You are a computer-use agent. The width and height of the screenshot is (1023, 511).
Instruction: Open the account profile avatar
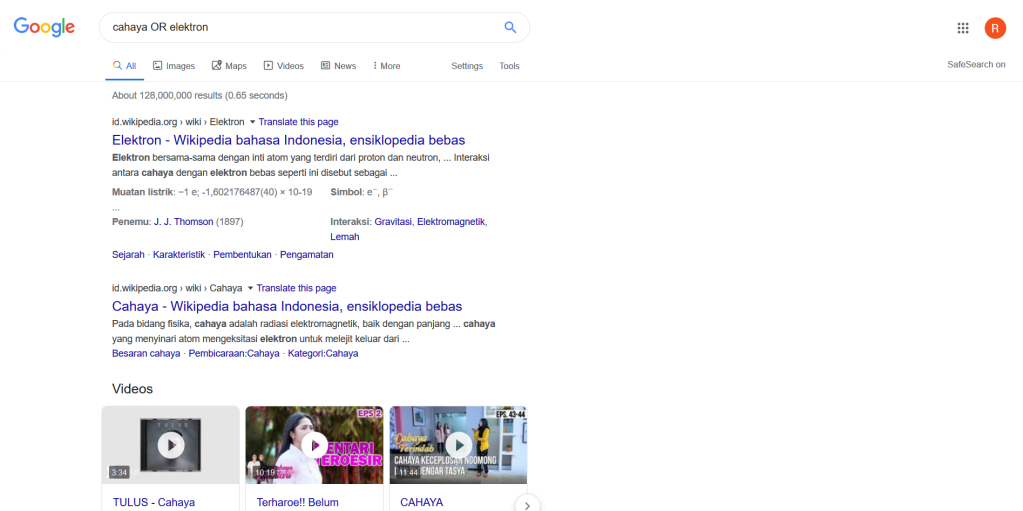tap(995, 28)
